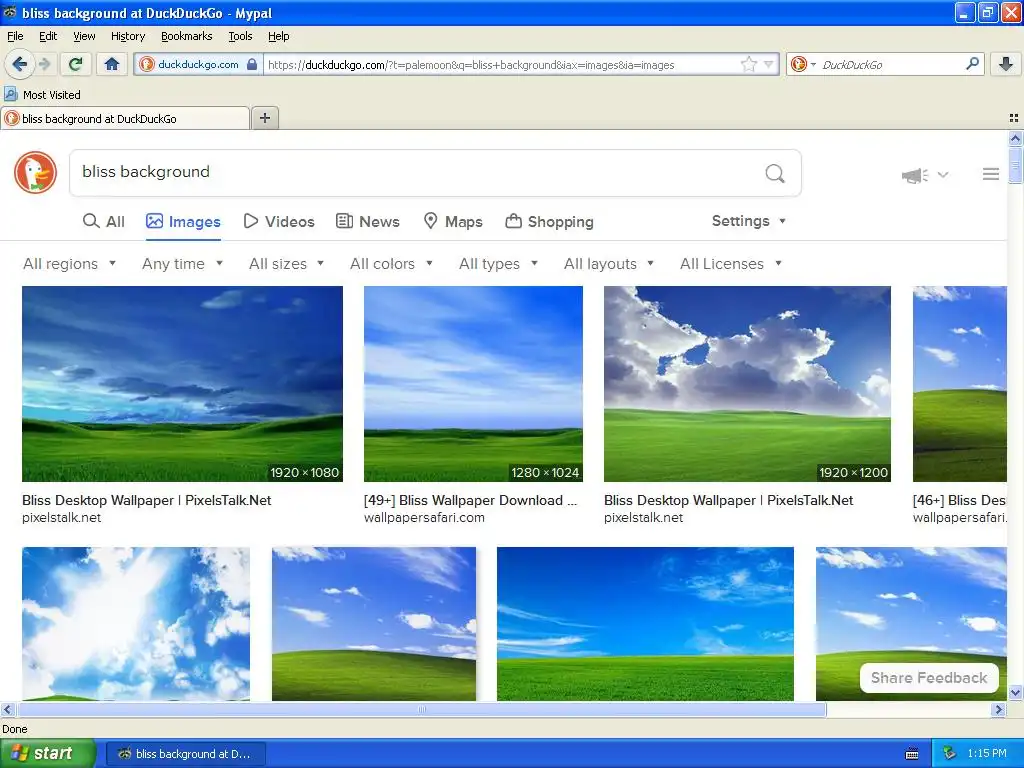Open the Home page icon
Screen dimensions: 1024x768
(x=112, y=64)
